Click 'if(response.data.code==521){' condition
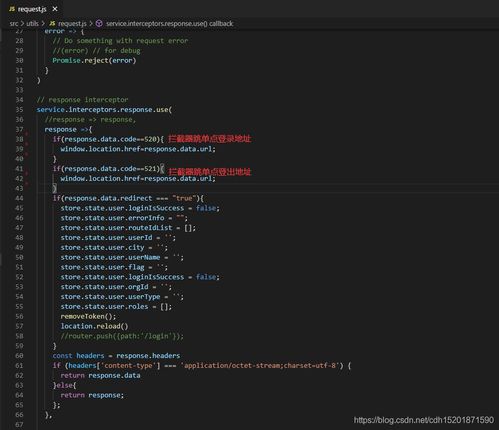The width and height of the screenshot is (499, 430). tap(108, 169)
